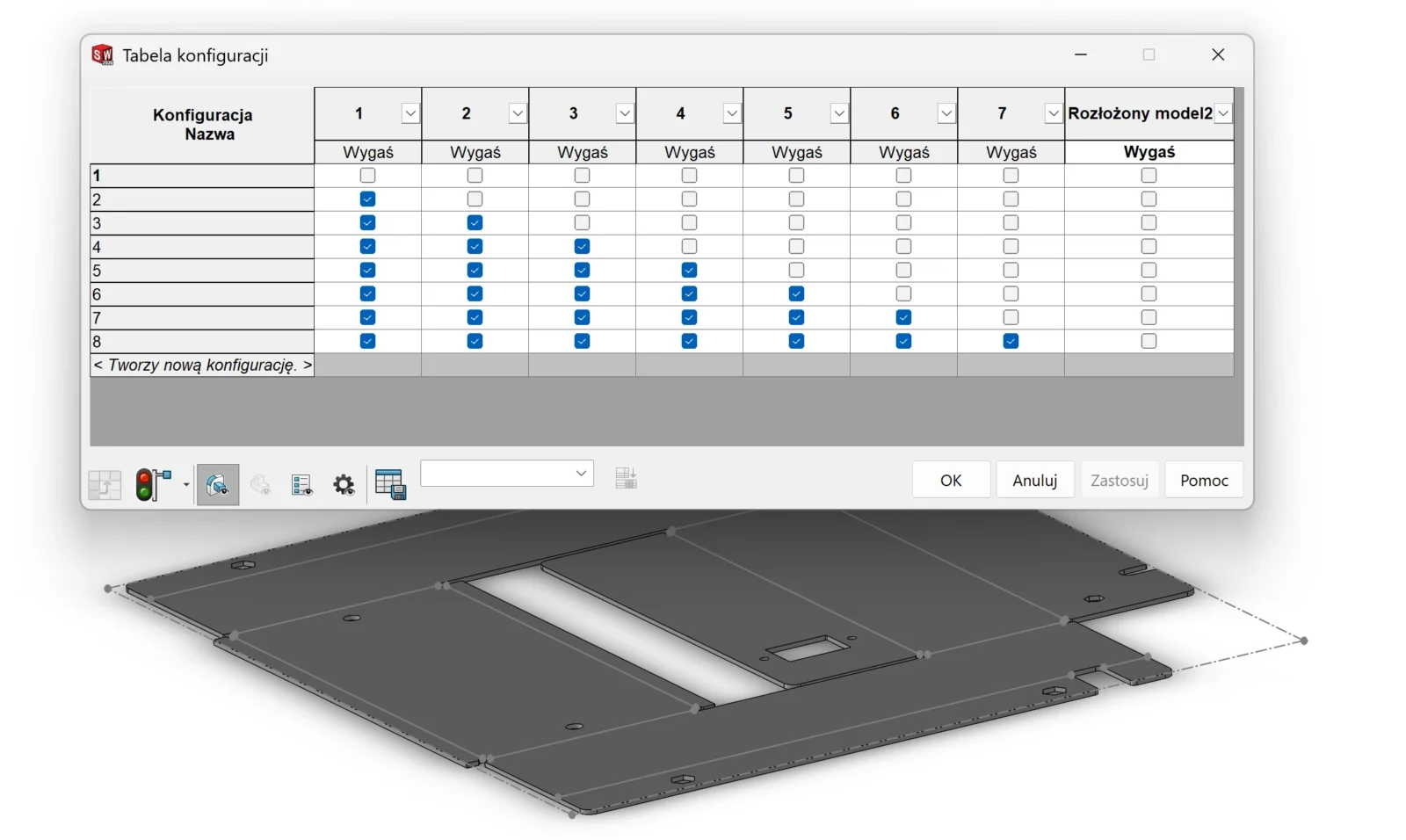Open the small arrow beside the traffic light

(x=186, y=484)
